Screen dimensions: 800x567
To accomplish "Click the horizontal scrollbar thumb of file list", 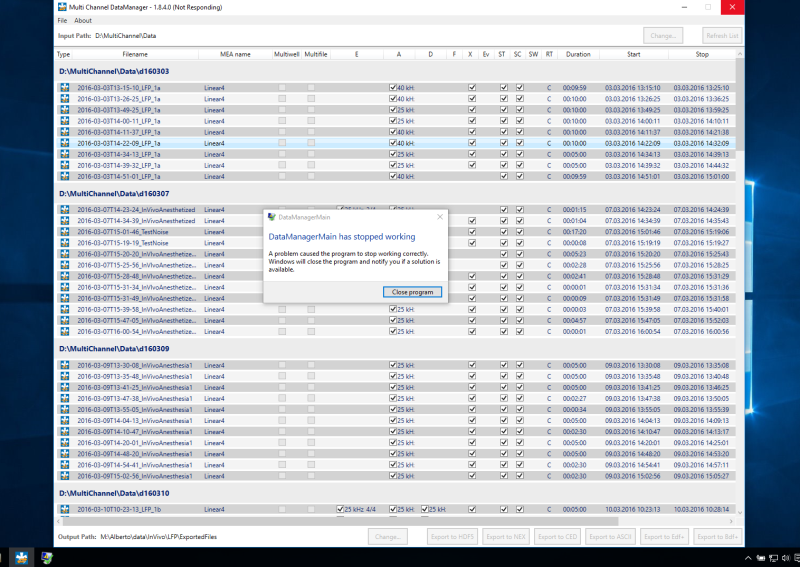I will coord(340,522).
